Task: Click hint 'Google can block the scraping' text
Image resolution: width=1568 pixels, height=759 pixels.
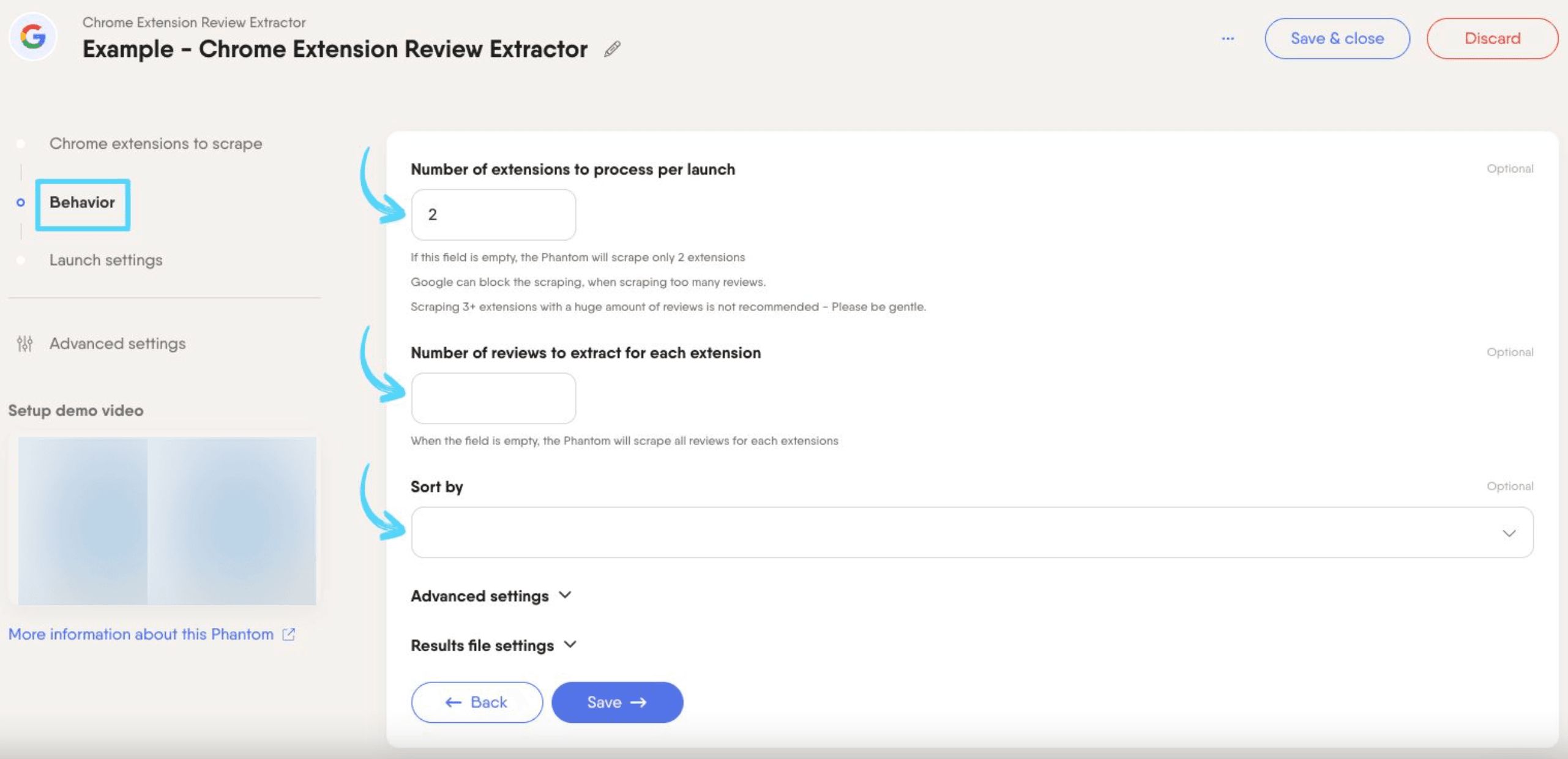Action: (x=588, y=282)
